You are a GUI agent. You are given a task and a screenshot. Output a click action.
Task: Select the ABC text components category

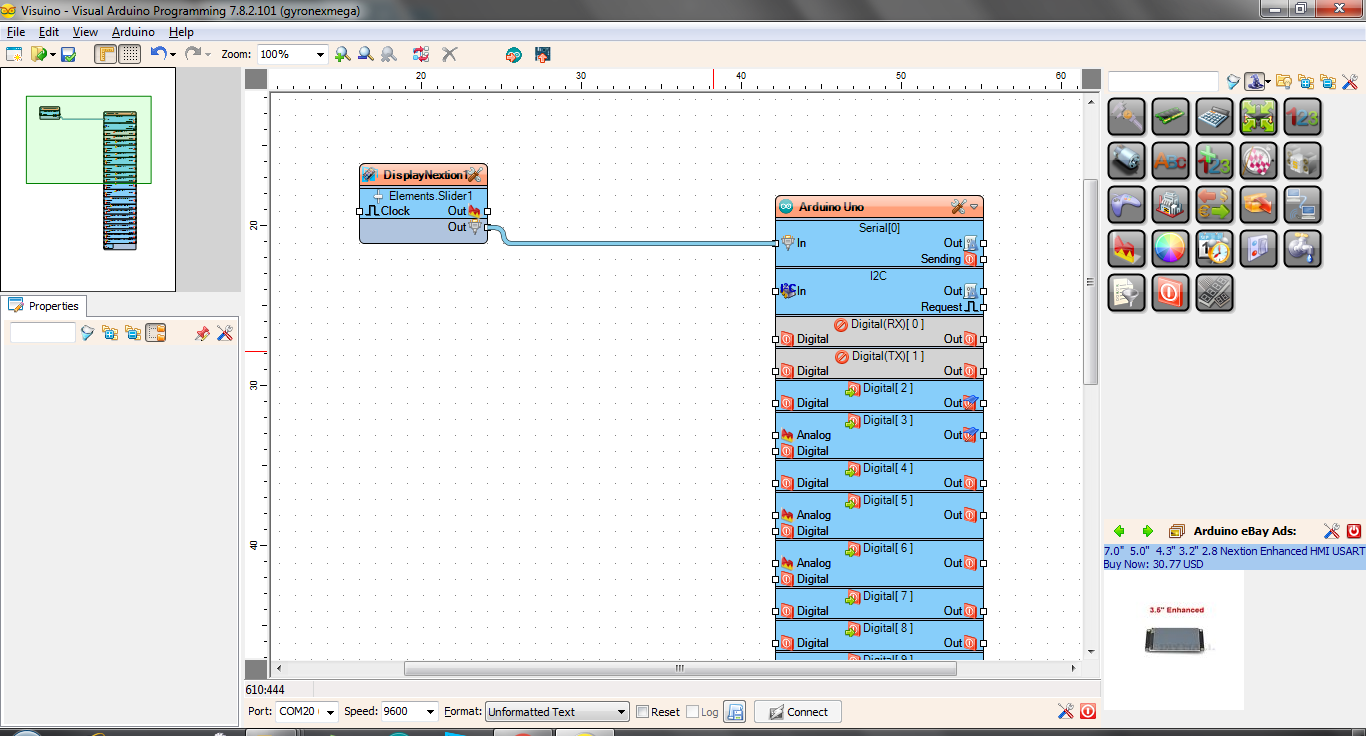click(x=1170, y=160)
